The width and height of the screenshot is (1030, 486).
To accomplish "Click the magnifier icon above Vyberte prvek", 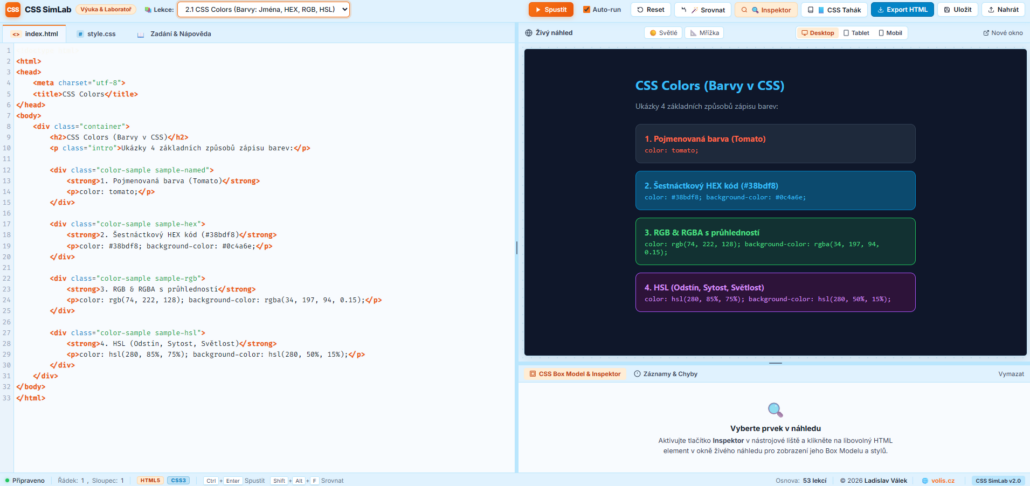I will (775, 410).
